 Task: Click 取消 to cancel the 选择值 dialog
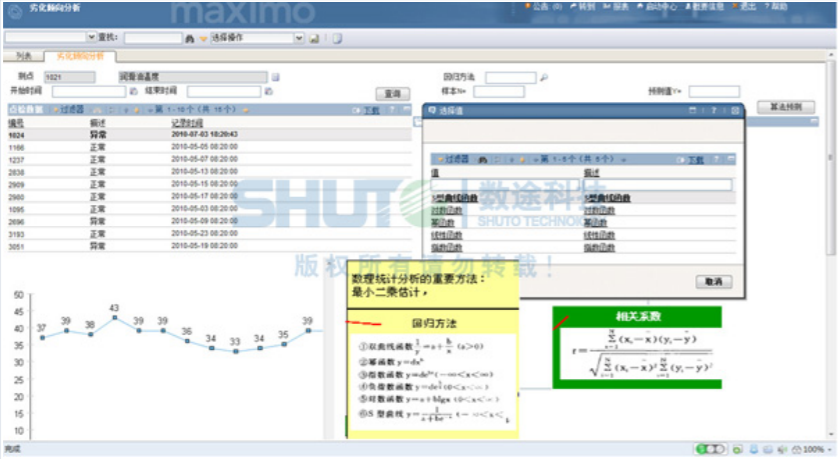(x=714, y=282)
